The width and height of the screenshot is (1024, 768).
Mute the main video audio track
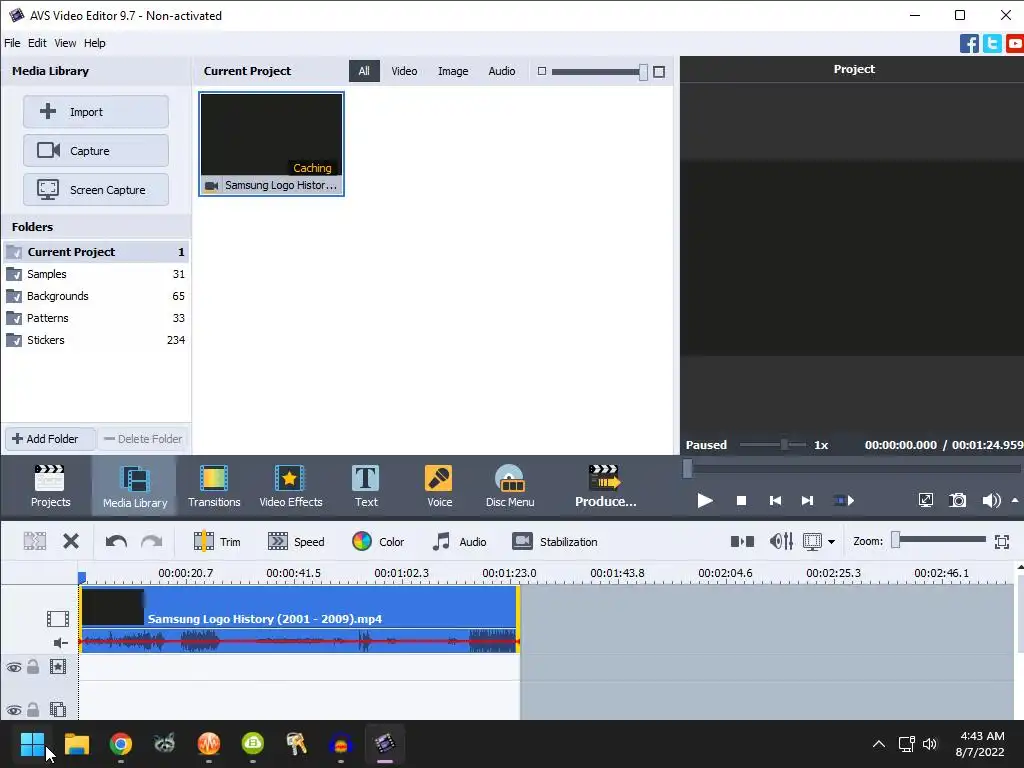point(60,643)
